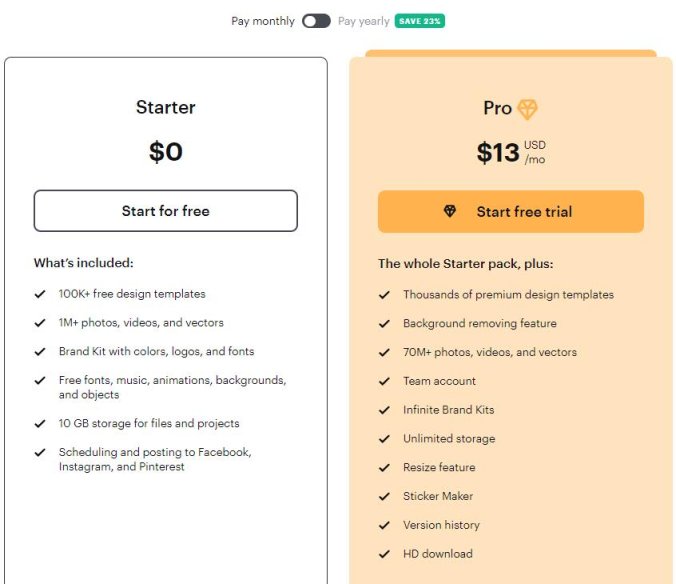Click the checkmark beside 100K+ free design templates
676x584 pixels.
point(40,294)
